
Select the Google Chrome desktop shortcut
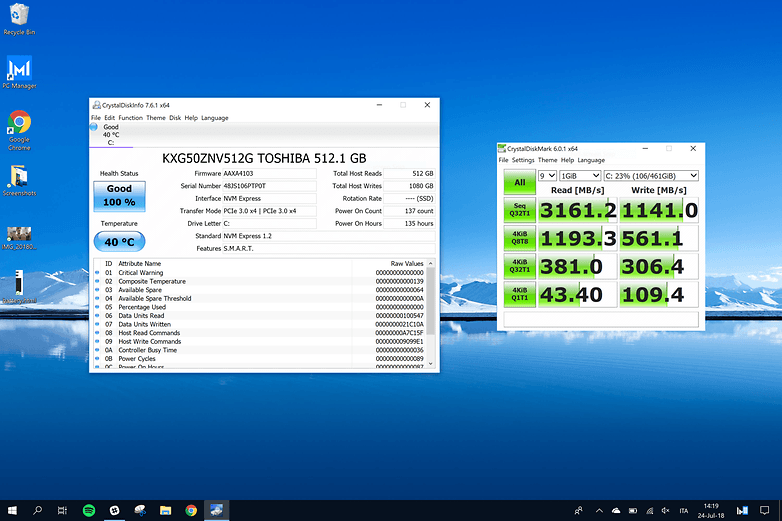tap(19, 130)
